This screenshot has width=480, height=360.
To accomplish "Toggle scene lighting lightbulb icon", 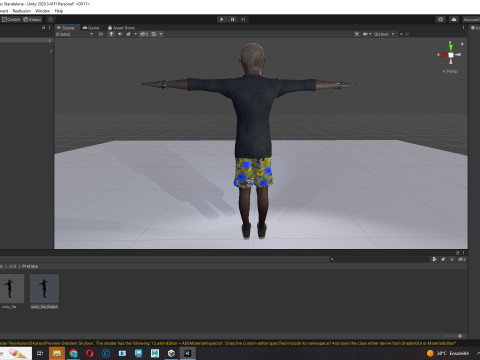I will [111, 34].
